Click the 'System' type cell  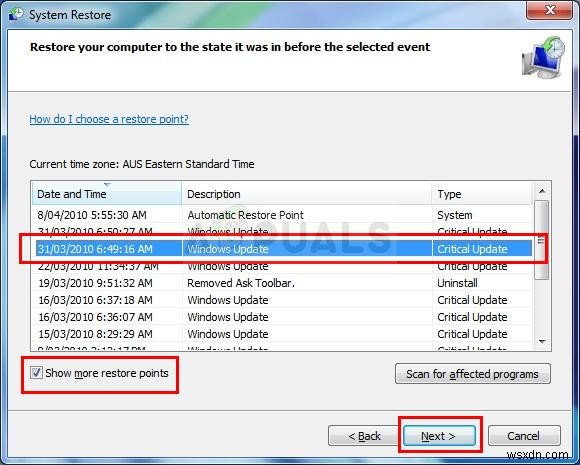click(455, 215)
